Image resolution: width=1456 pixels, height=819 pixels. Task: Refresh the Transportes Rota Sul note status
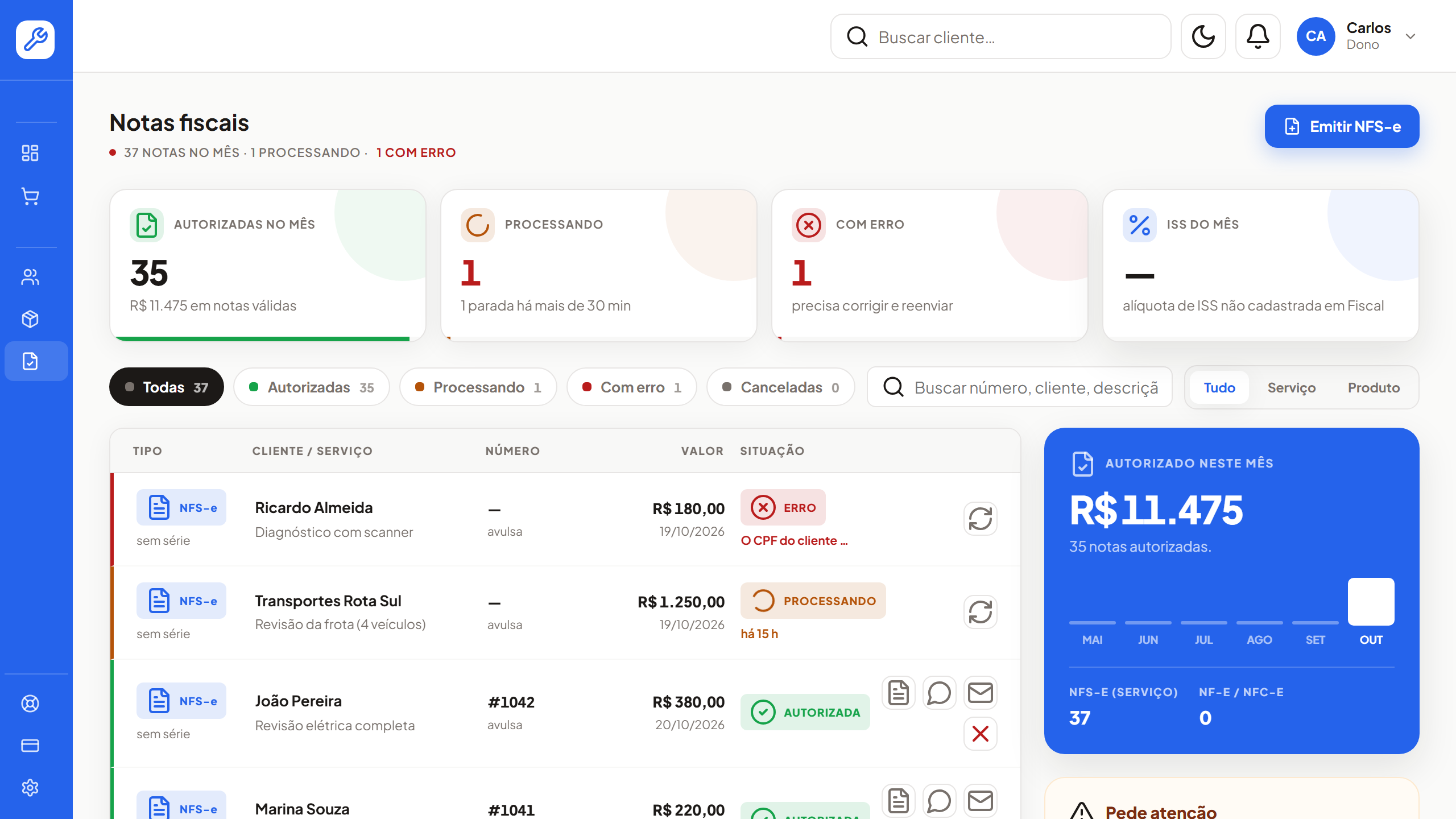tap(981, 612)
